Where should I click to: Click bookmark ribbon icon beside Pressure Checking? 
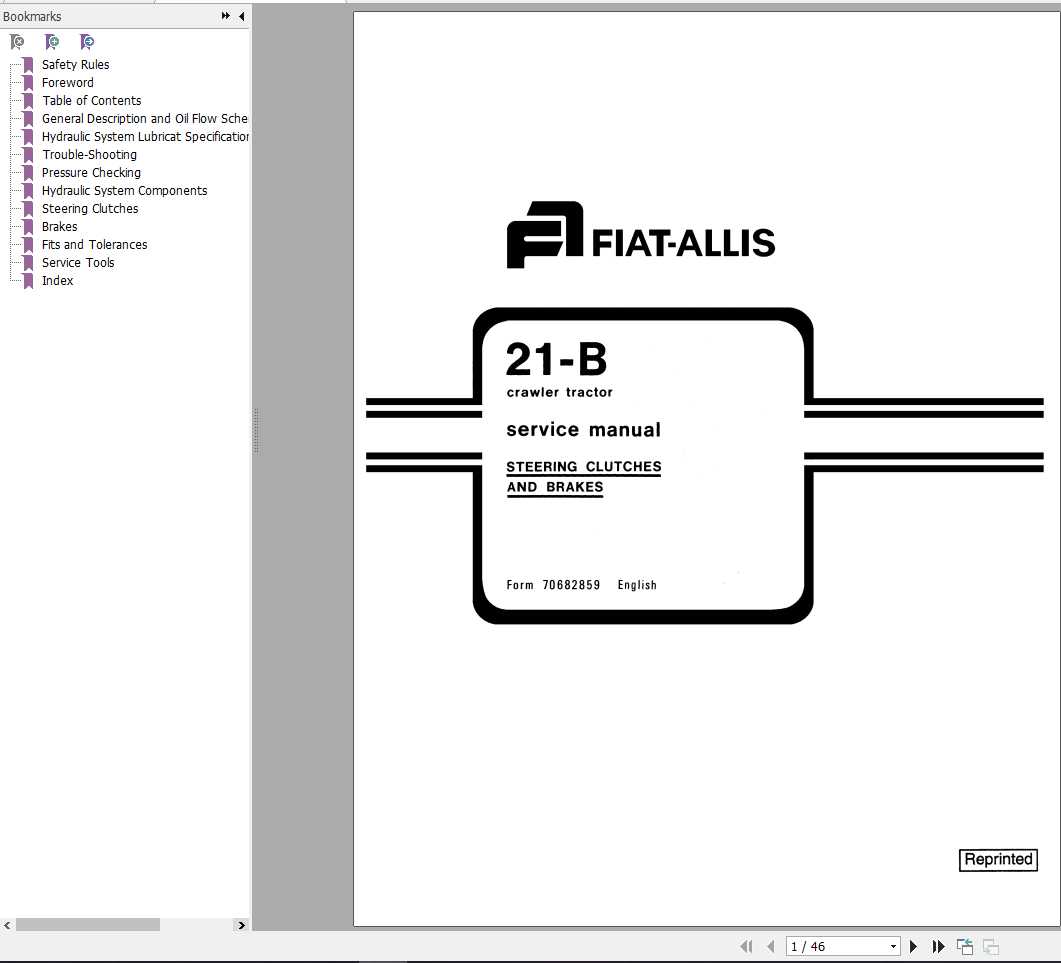click(x=28, y=173)
